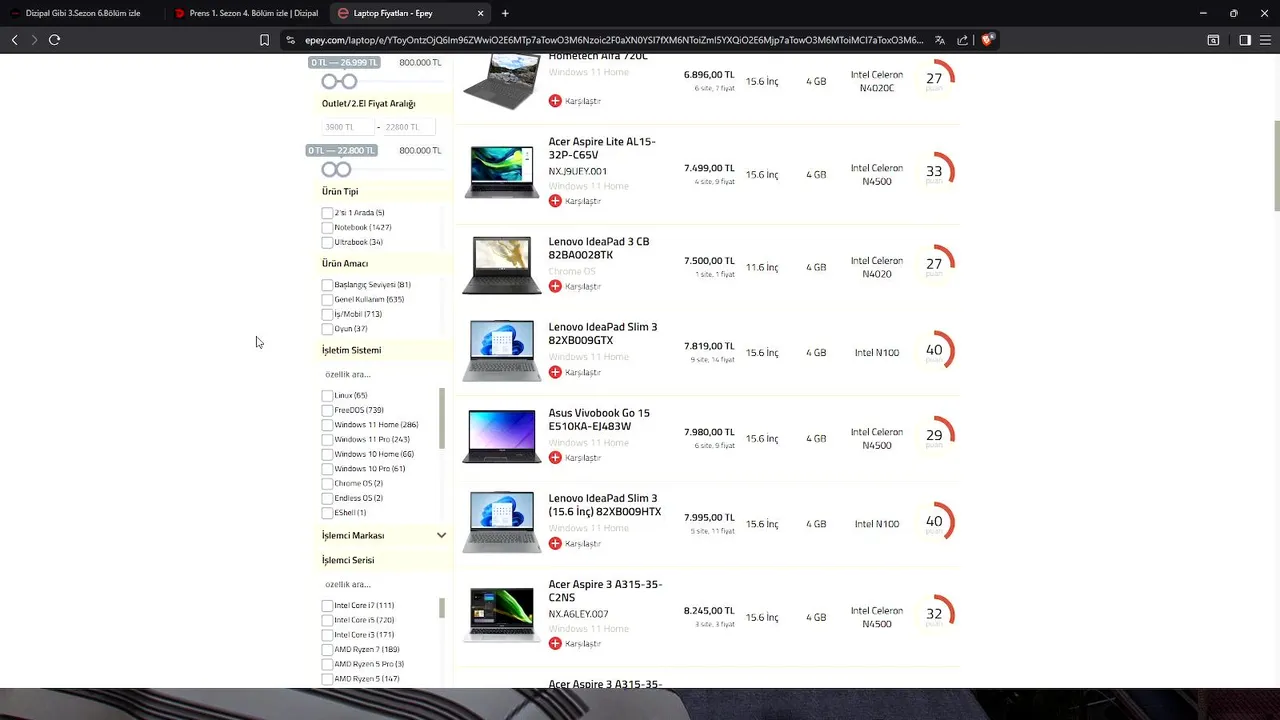
Task: Check the Oyun (37) filter
Action: click(327, 329)
